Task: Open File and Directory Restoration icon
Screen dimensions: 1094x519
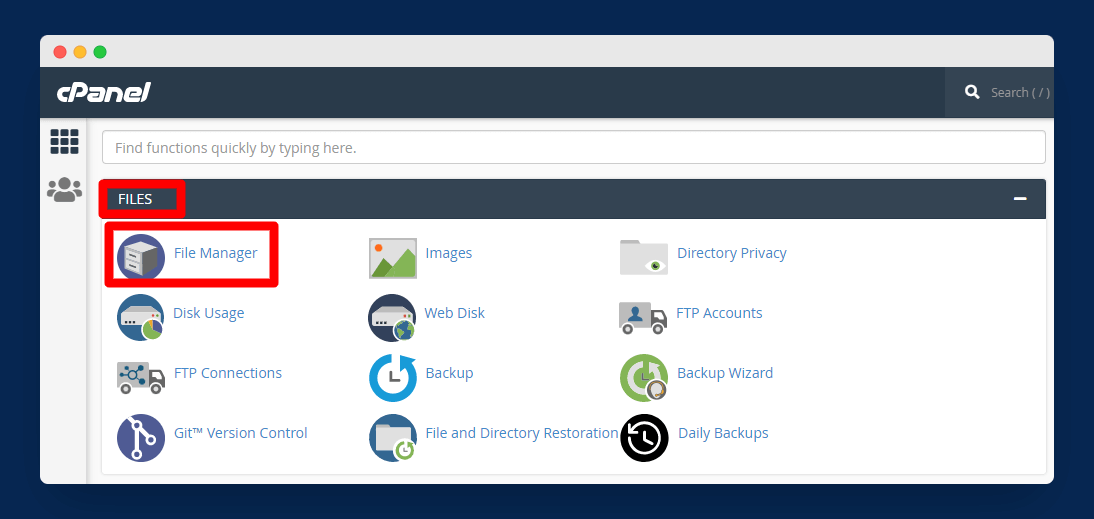Action: coord(392,437)
